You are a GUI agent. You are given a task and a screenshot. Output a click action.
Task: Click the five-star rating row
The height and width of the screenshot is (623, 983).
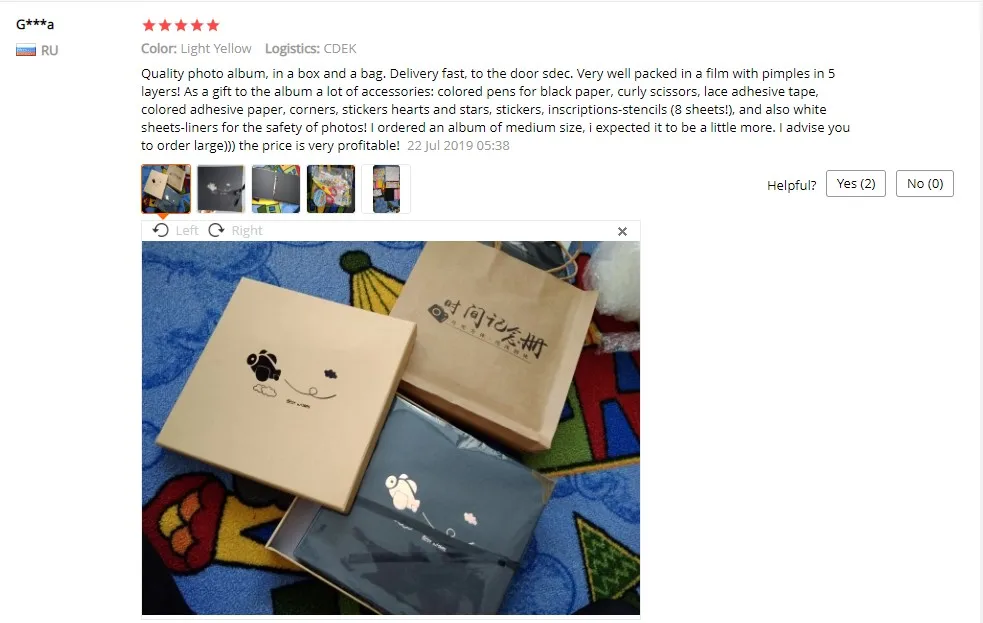[181, 25]
